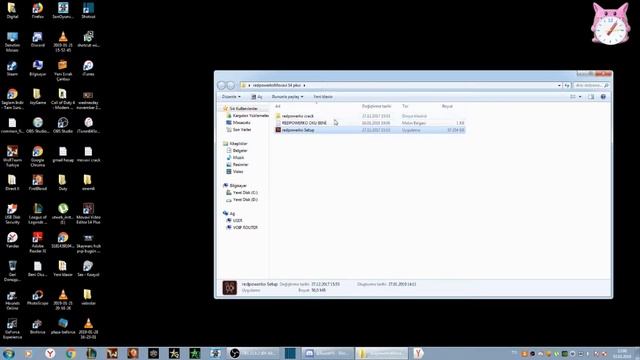640x360 pixels.
Task: Open the League of Legends desktop shortcut
Action: pos(38,213)
